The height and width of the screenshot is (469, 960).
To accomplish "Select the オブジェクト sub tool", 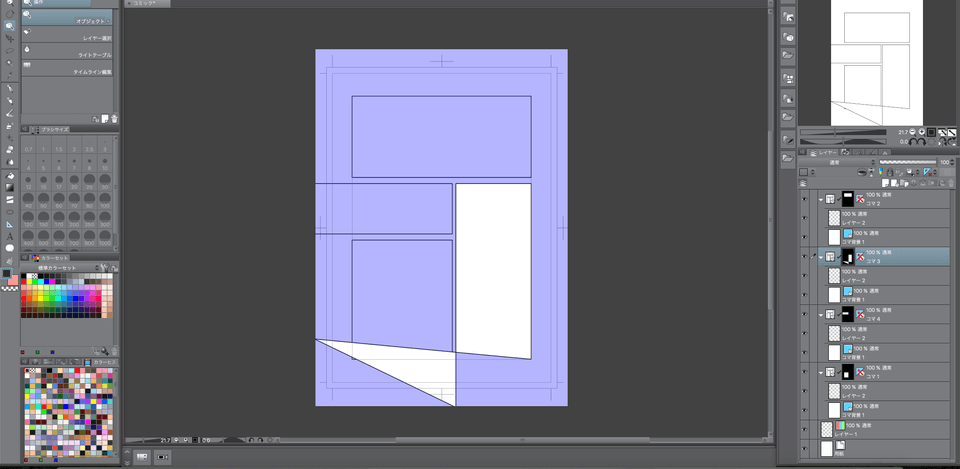I will point(68,20).
